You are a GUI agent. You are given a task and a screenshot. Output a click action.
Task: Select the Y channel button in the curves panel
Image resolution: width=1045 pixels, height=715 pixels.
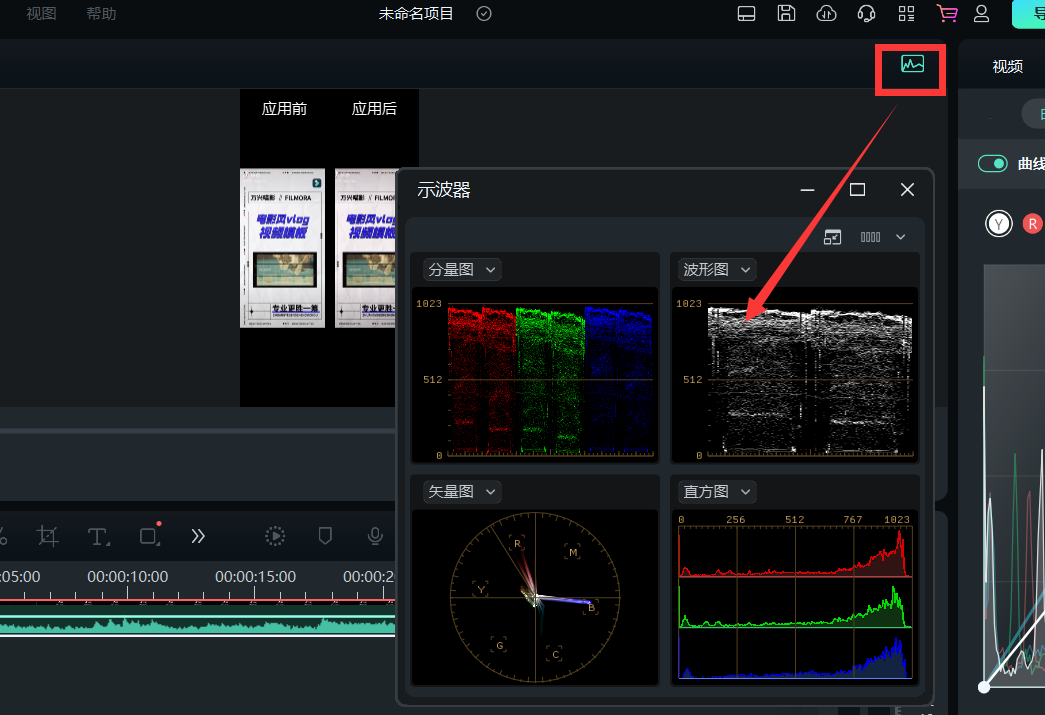pos(998,223)
